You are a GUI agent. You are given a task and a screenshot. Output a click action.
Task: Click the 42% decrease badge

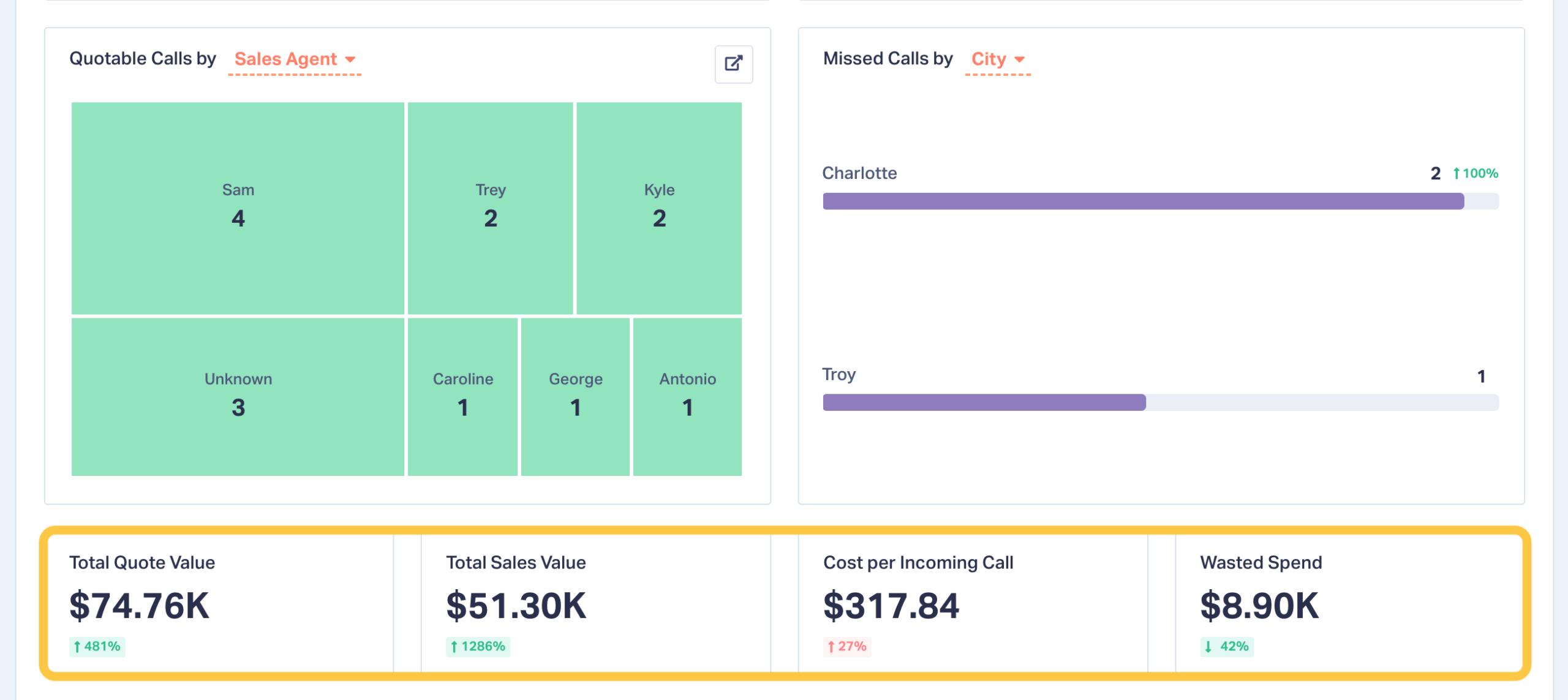tap(1226, 646)
